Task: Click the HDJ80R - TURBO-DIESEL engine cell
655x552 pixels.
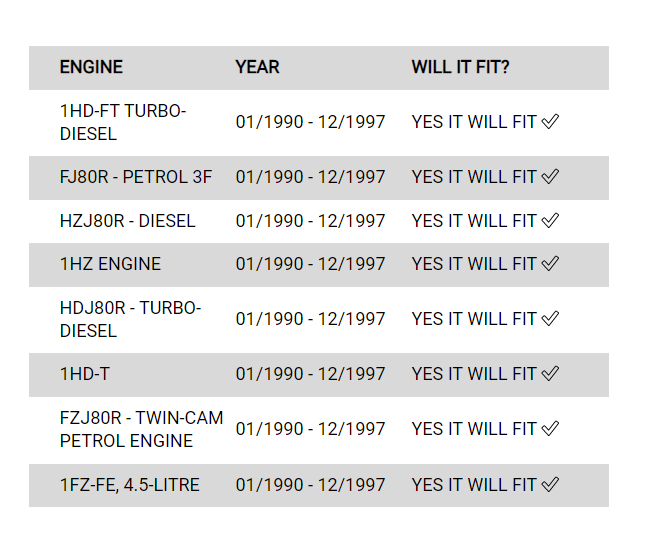Action: pyautogui.click(x=130, y=319)
